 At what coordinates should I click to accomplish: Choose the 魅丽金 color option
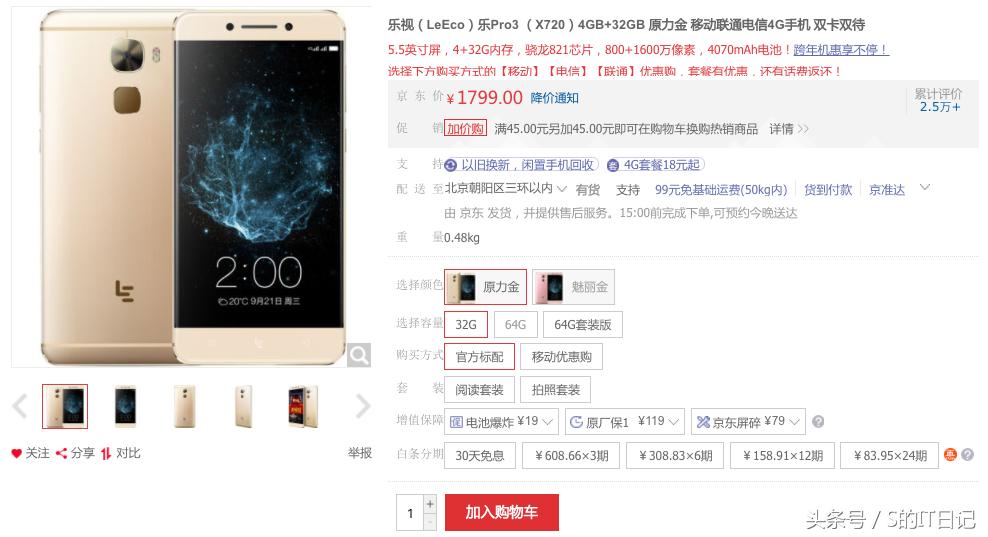coord(573,287)
